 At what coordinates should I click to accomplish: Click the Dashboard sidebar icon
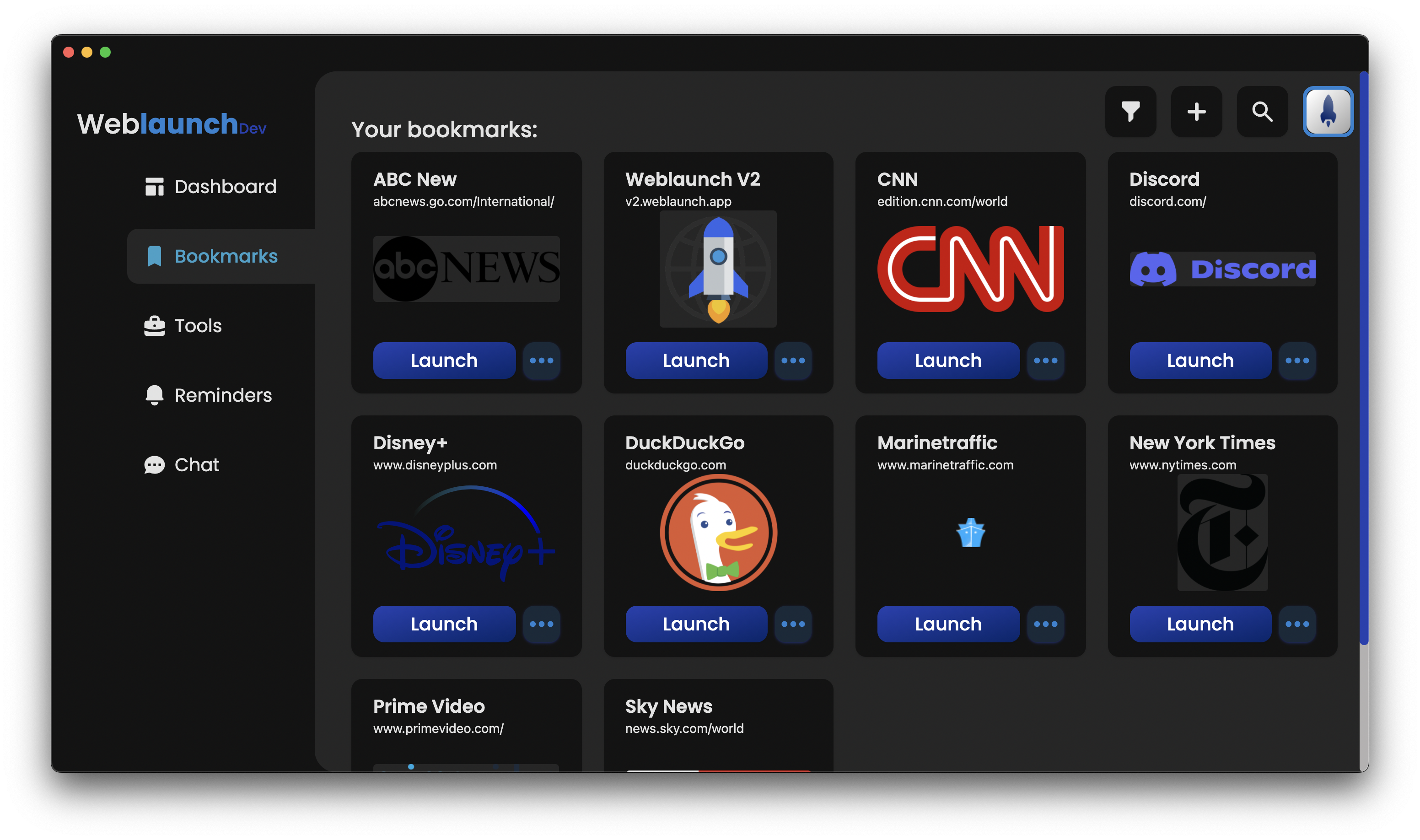(155, 187)
